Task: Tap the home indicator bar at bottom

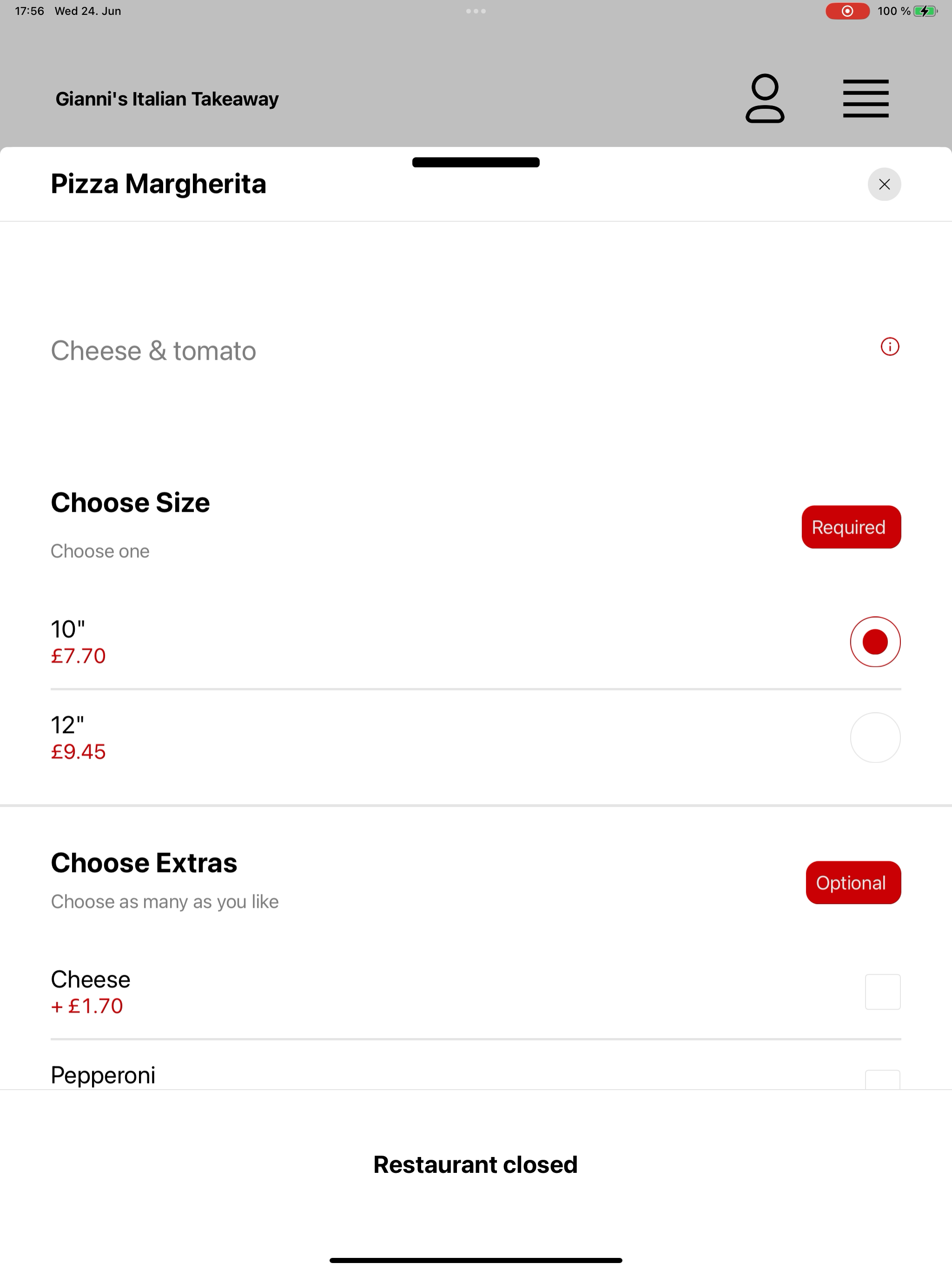Action: (x=476, y=1260)
